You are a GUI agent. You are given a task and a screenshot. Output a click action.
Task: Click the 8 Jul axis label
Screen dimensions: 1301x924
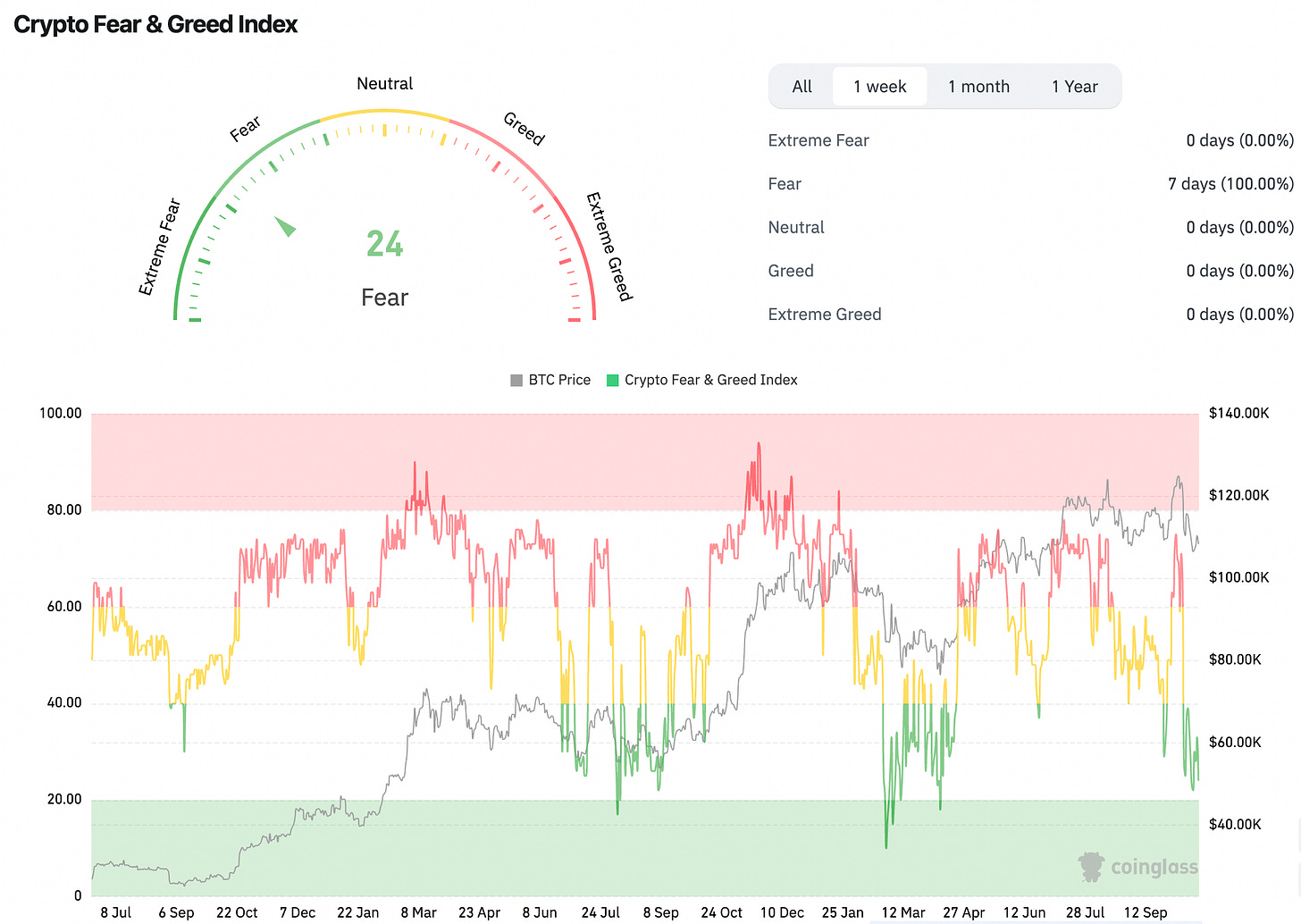point(115,912)
